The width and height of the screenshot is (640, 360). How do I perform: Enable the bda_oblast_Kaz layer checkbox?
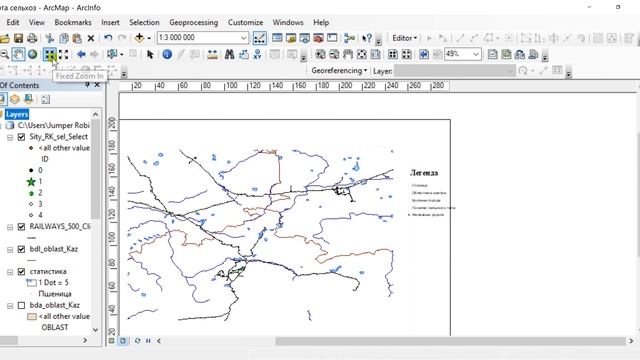click(22, 305)
